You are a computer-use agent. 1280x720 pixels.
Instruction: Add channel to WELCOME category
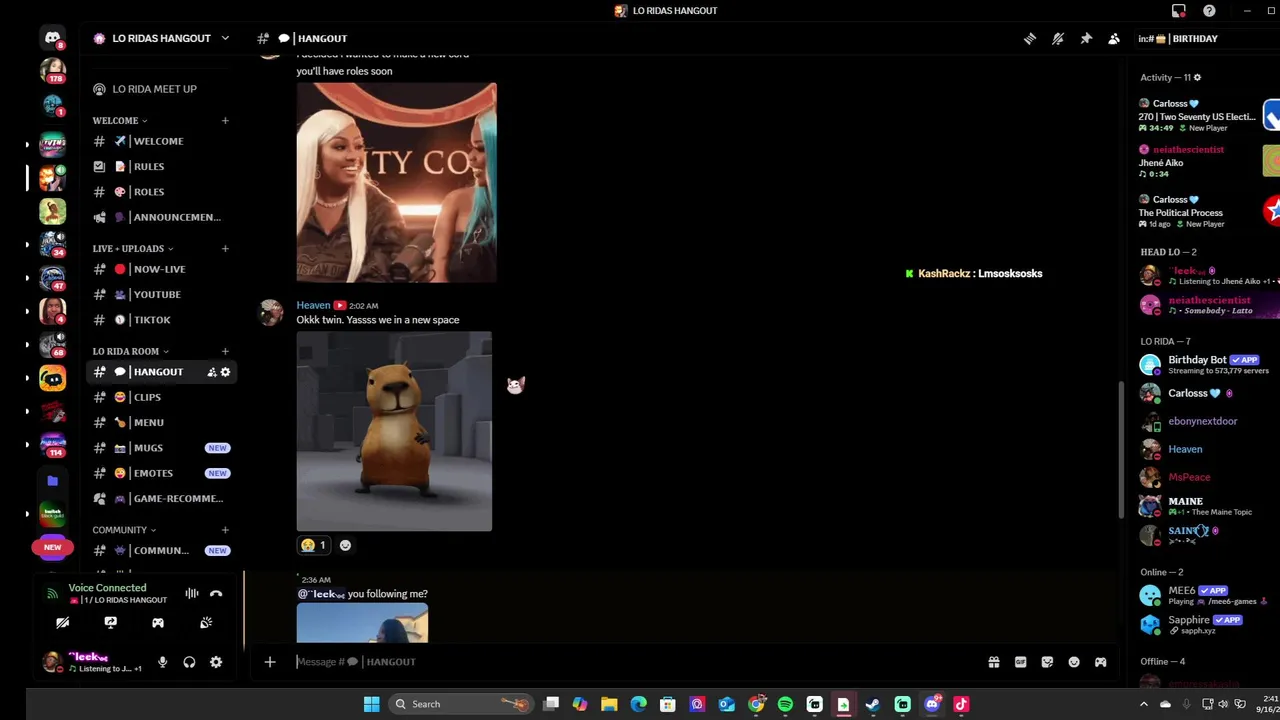225,121
